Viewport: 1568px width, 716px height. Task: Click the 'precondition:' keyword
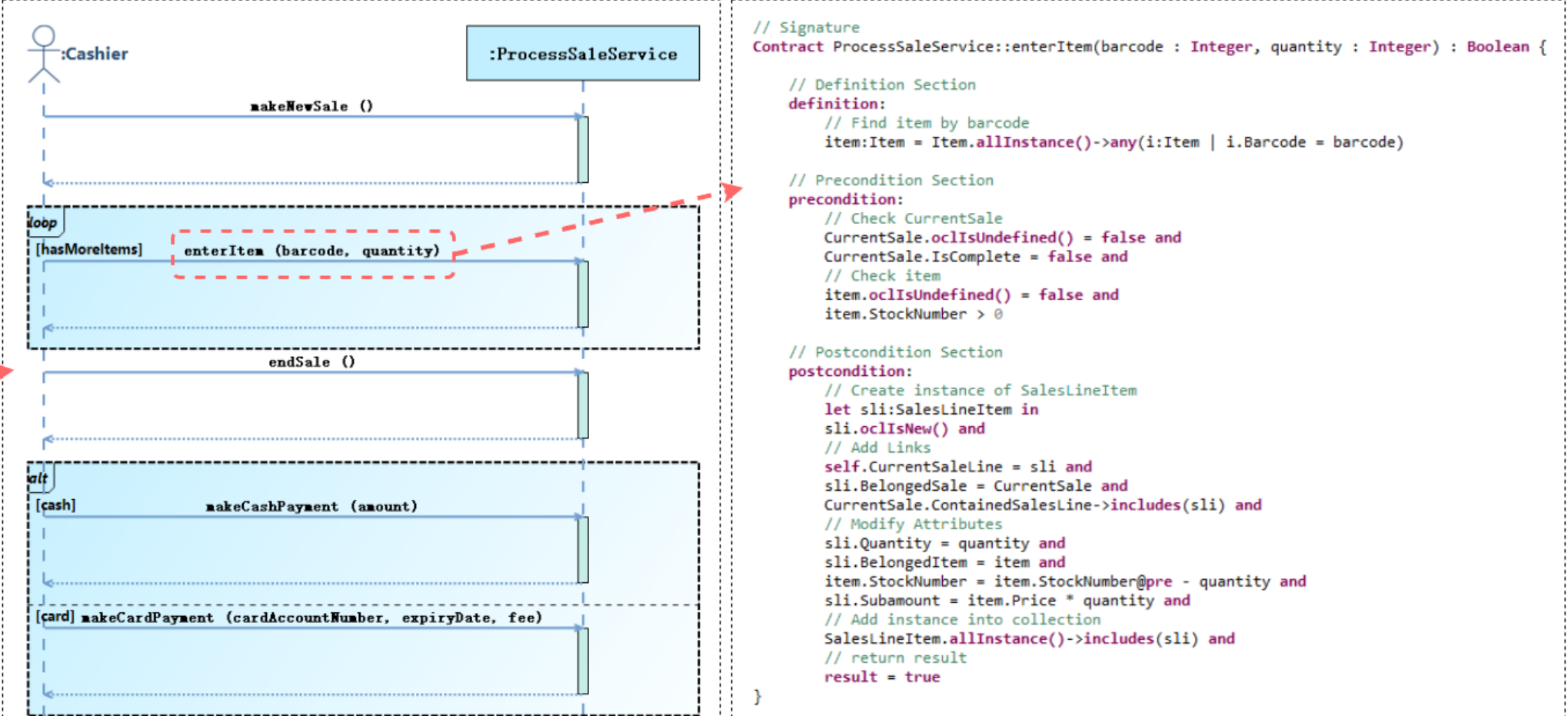tap(846, 200)
